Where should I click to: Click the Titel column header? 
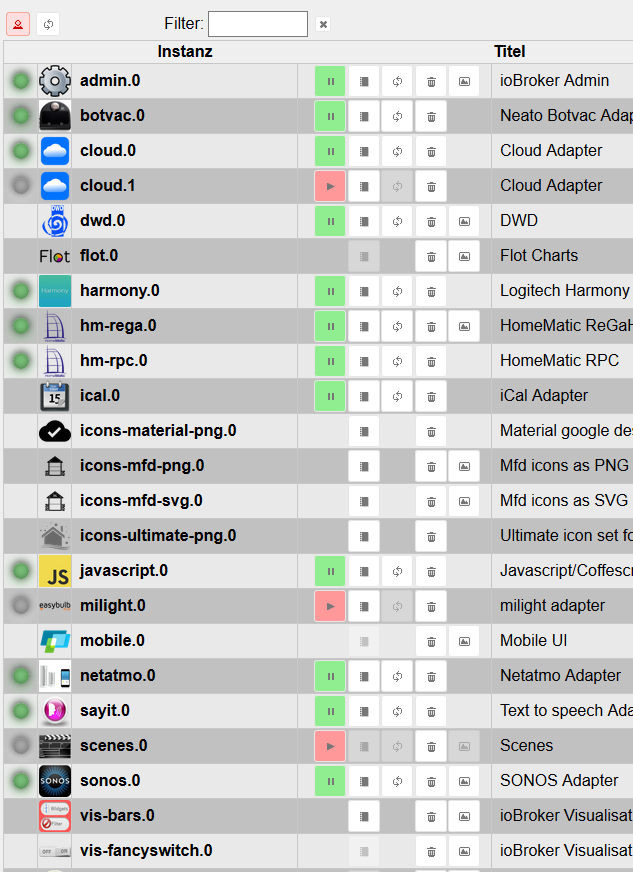click(510, 52)
